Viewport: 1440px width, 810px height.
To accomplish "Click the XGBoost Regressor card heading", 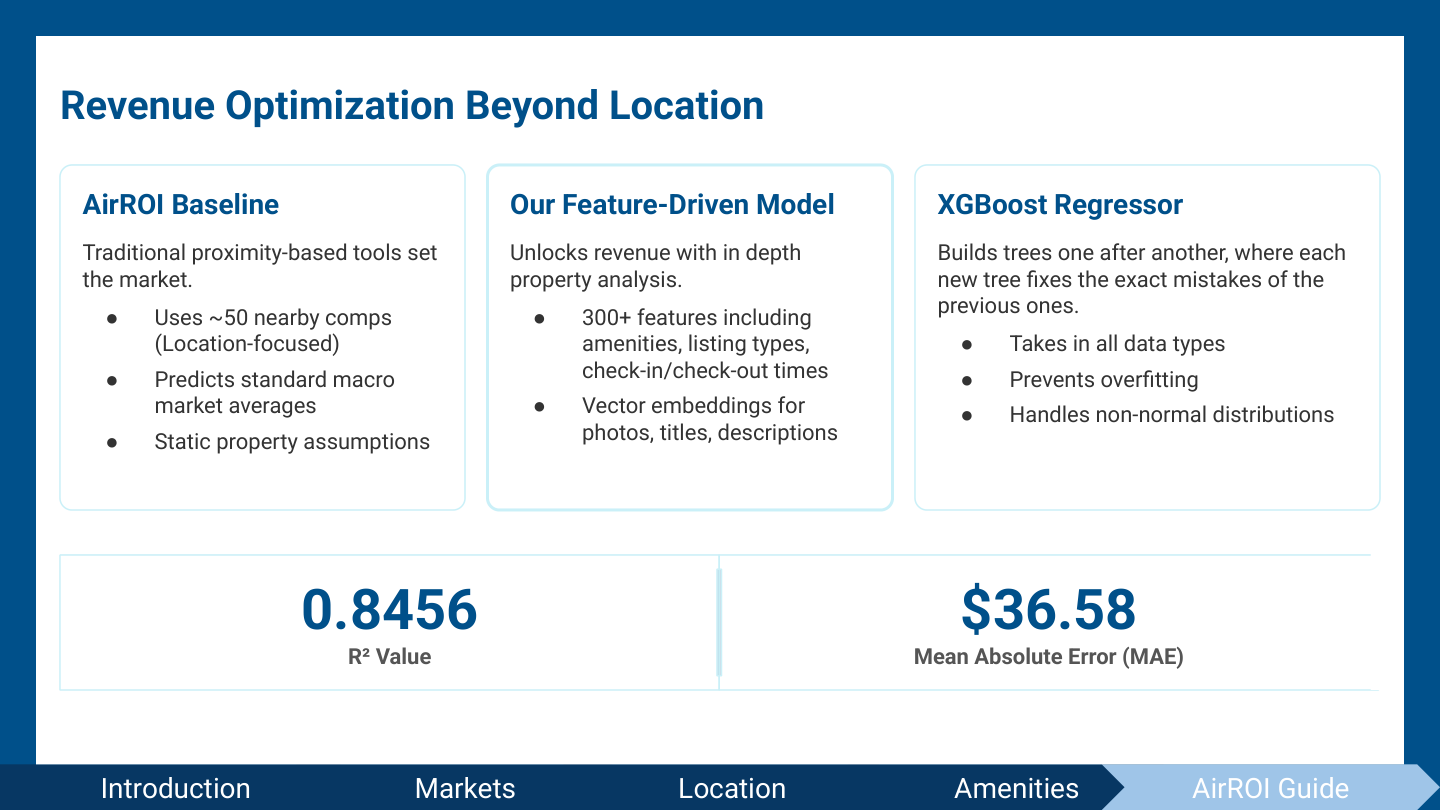I will [1060, 205].
